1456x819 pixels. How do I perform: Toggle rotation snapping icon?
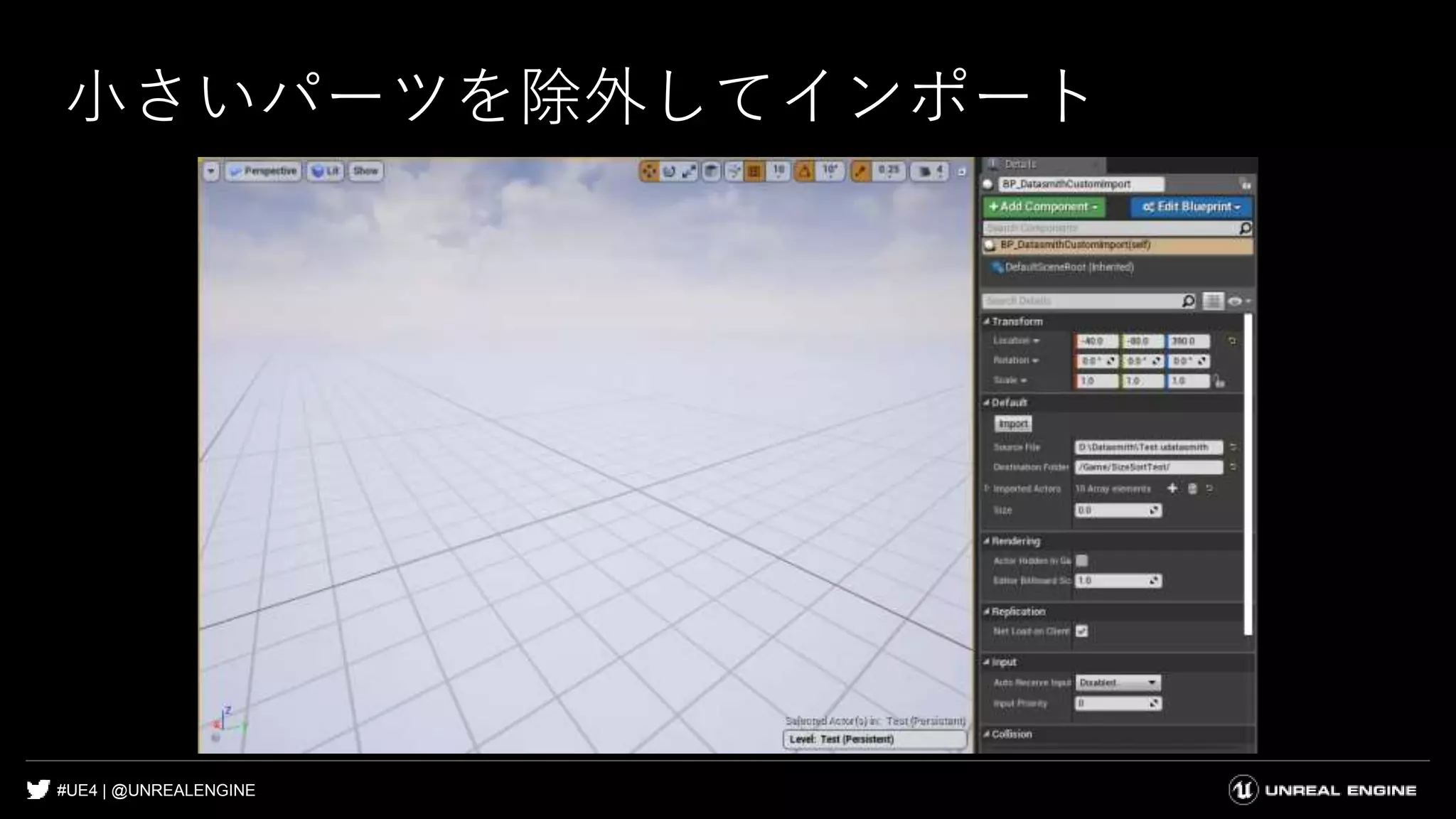click(804, 171)
